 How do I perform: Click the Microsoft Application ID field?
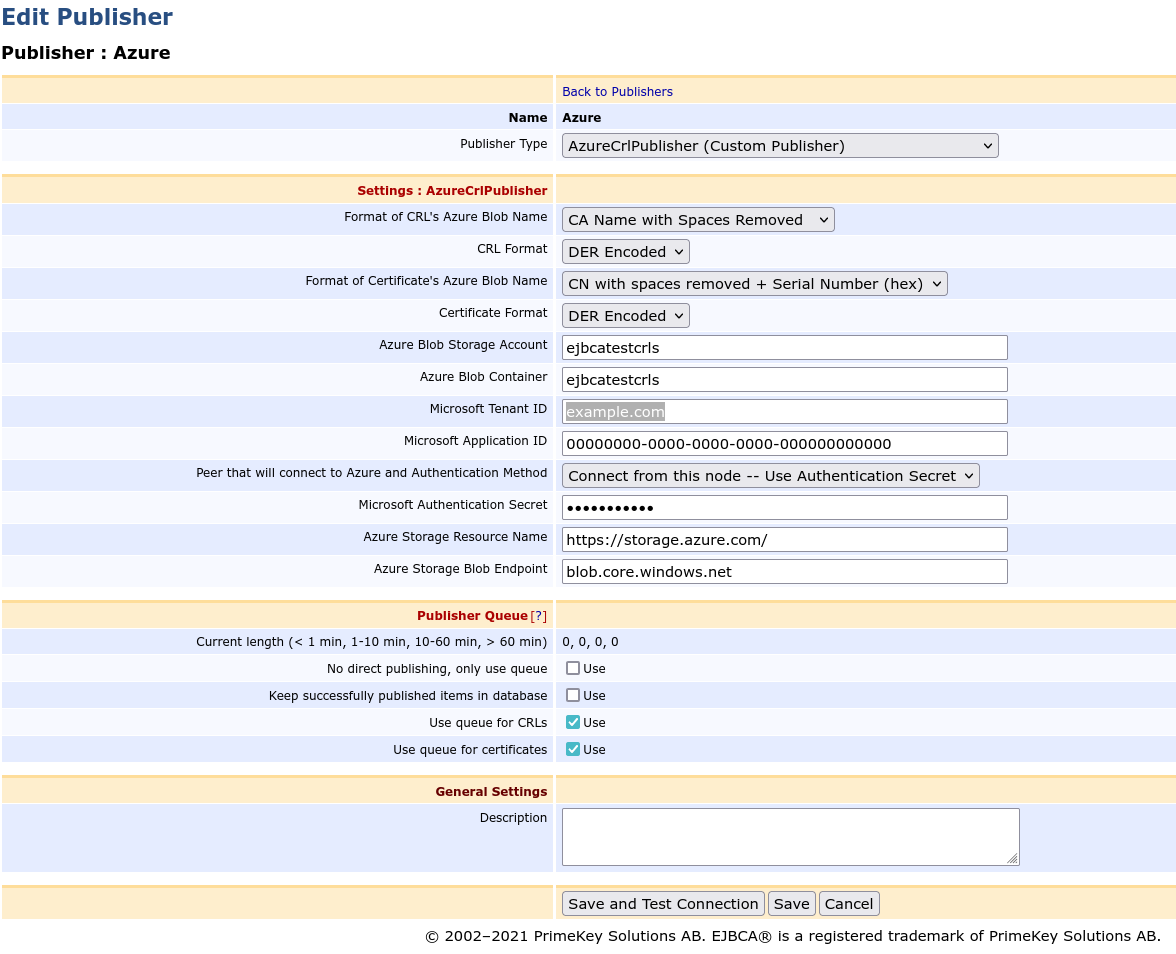784,443
